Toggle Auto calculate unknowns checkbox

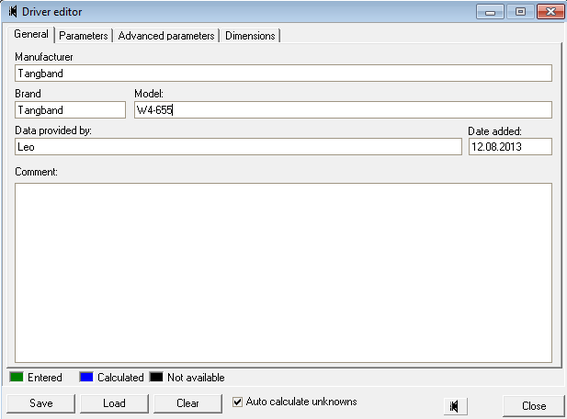237,402
